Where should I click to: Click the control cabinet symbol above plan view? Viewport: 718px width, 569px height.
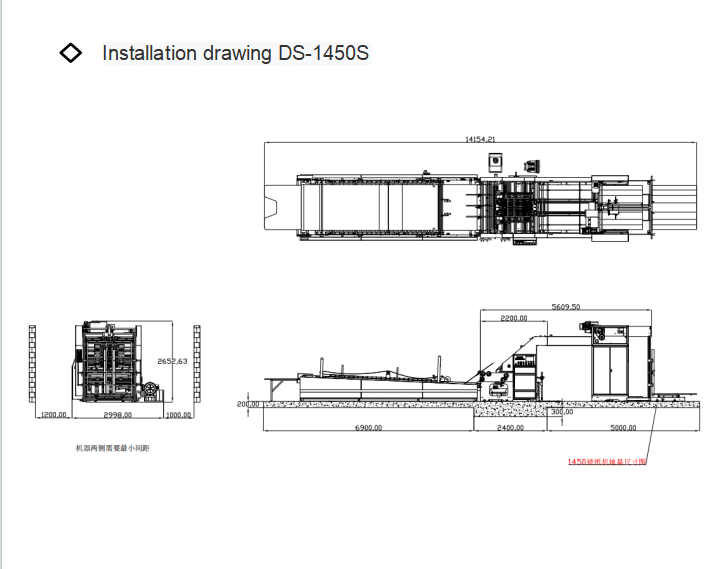click(493, 162)
